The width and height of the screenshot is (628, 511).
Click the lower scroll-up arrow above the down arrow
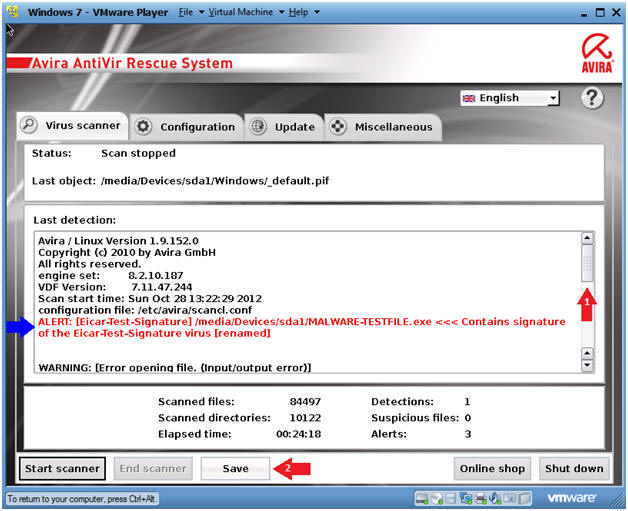click(x=587, y=353)
